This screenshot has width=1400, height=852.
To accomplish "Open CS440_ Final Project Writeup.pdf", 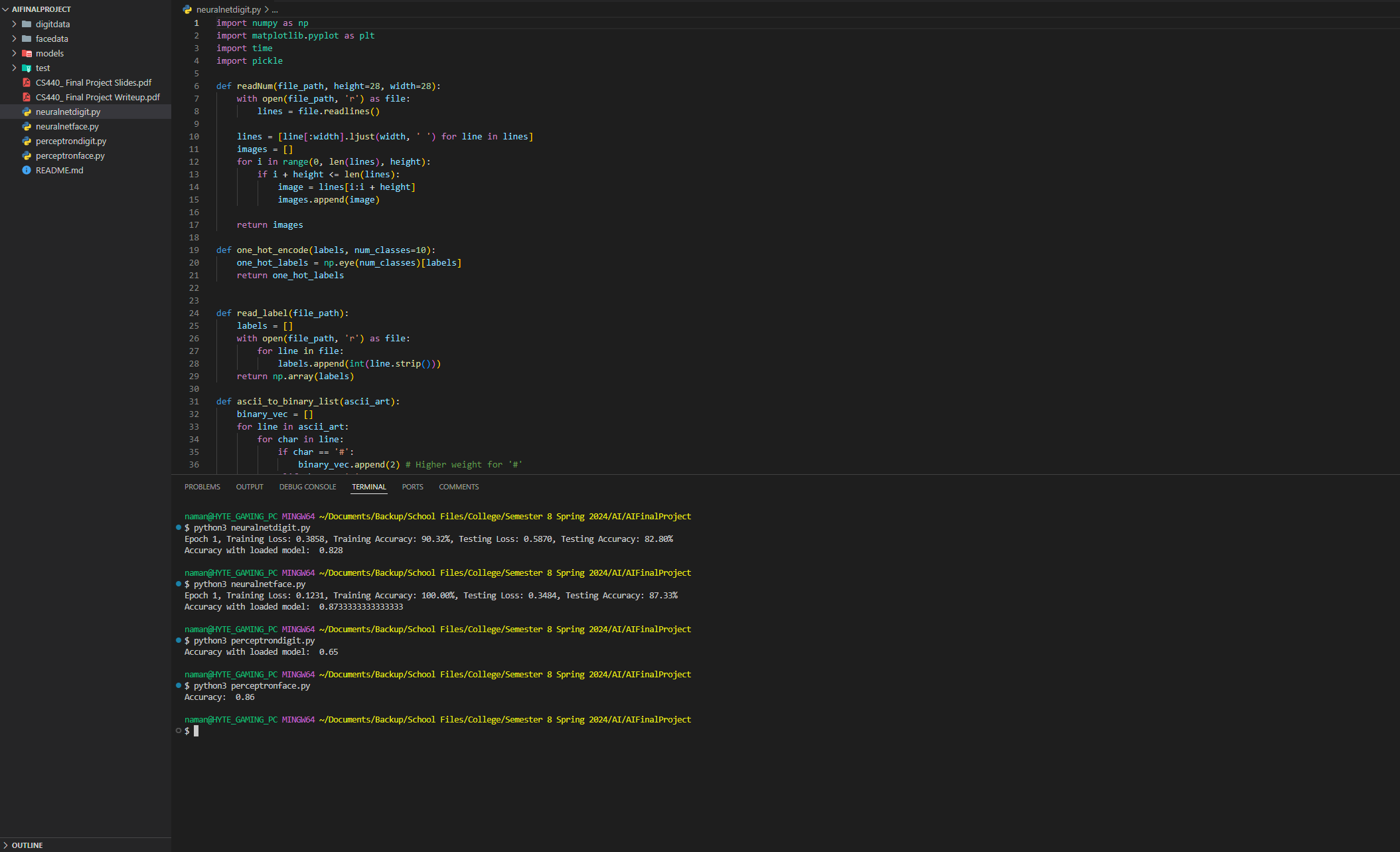I will [x=98, y=97].
